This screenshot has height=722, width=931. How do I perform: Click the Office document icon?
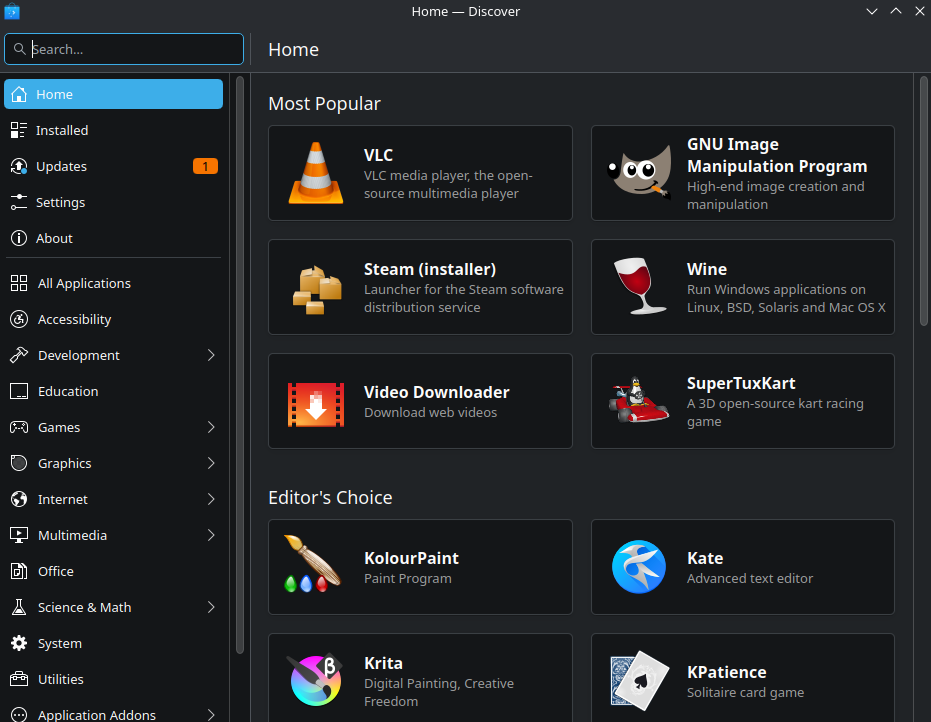pyautogui.click(x=19, y=571)
